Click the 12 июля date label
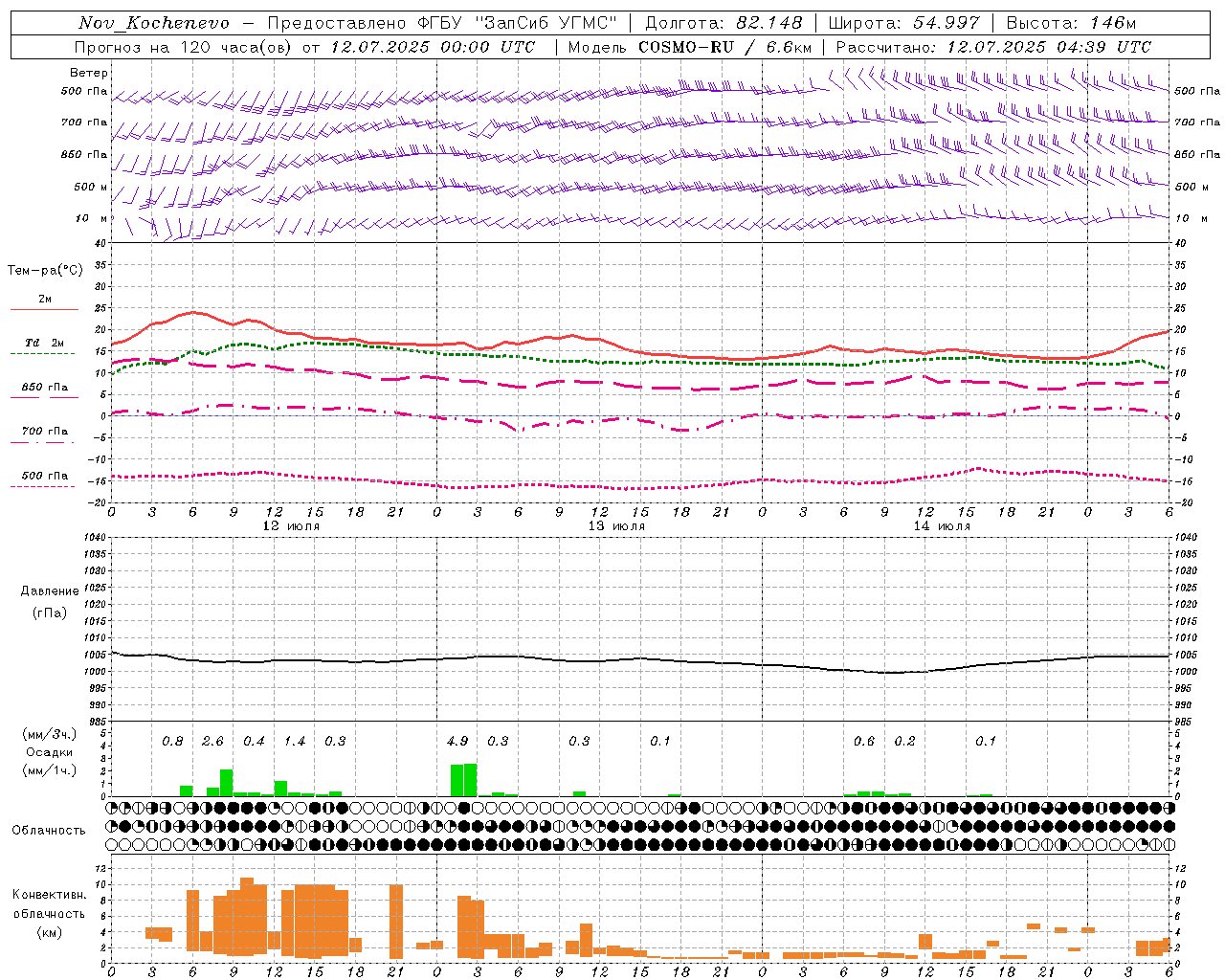 tap(291, 525)
